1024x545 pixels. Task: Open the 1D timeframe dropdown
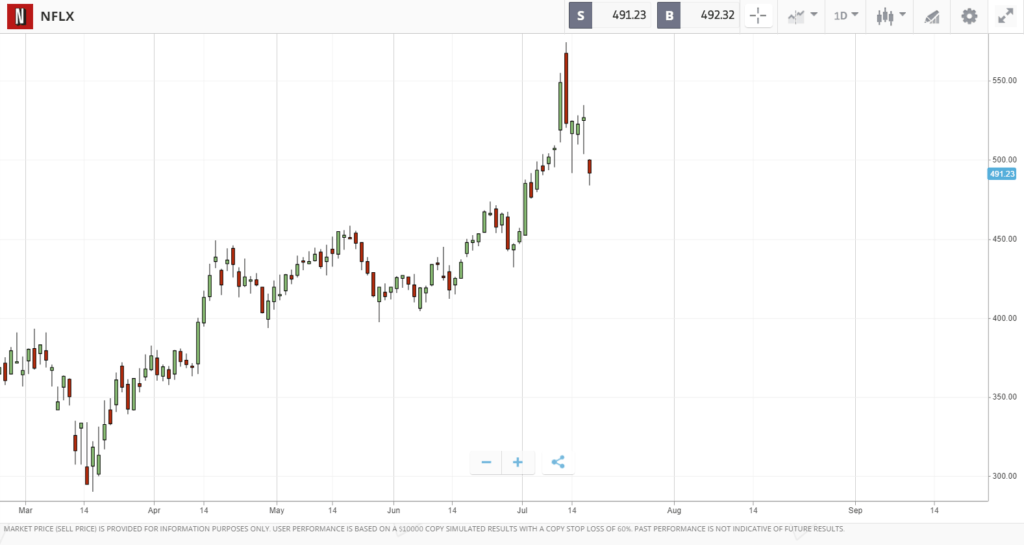coord(846,16)
